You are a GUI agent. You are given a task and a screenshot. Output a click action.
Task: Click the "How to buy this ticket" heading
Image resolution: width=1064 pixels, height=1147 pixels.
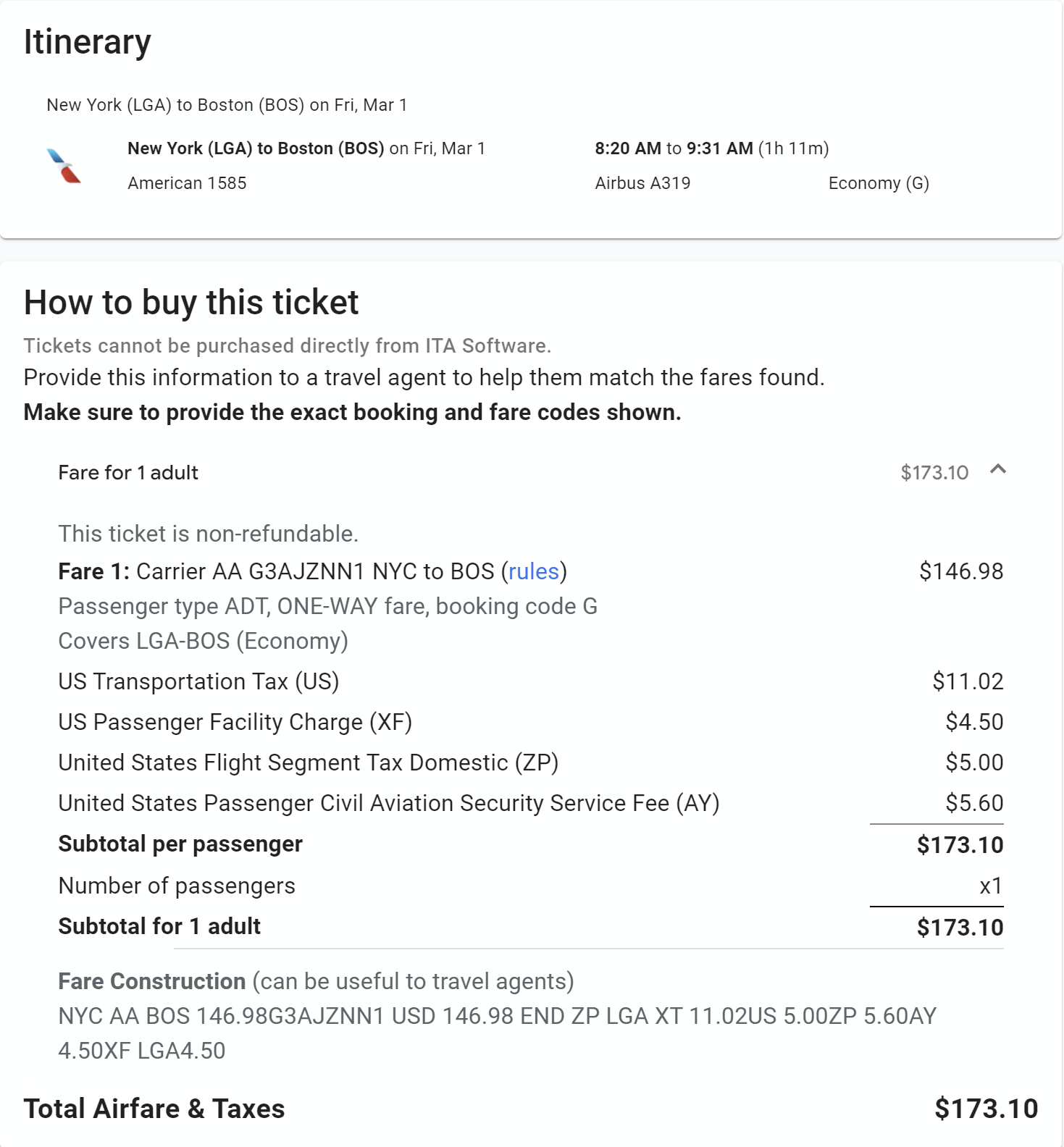pyautogui.click(x=191, y=303)
